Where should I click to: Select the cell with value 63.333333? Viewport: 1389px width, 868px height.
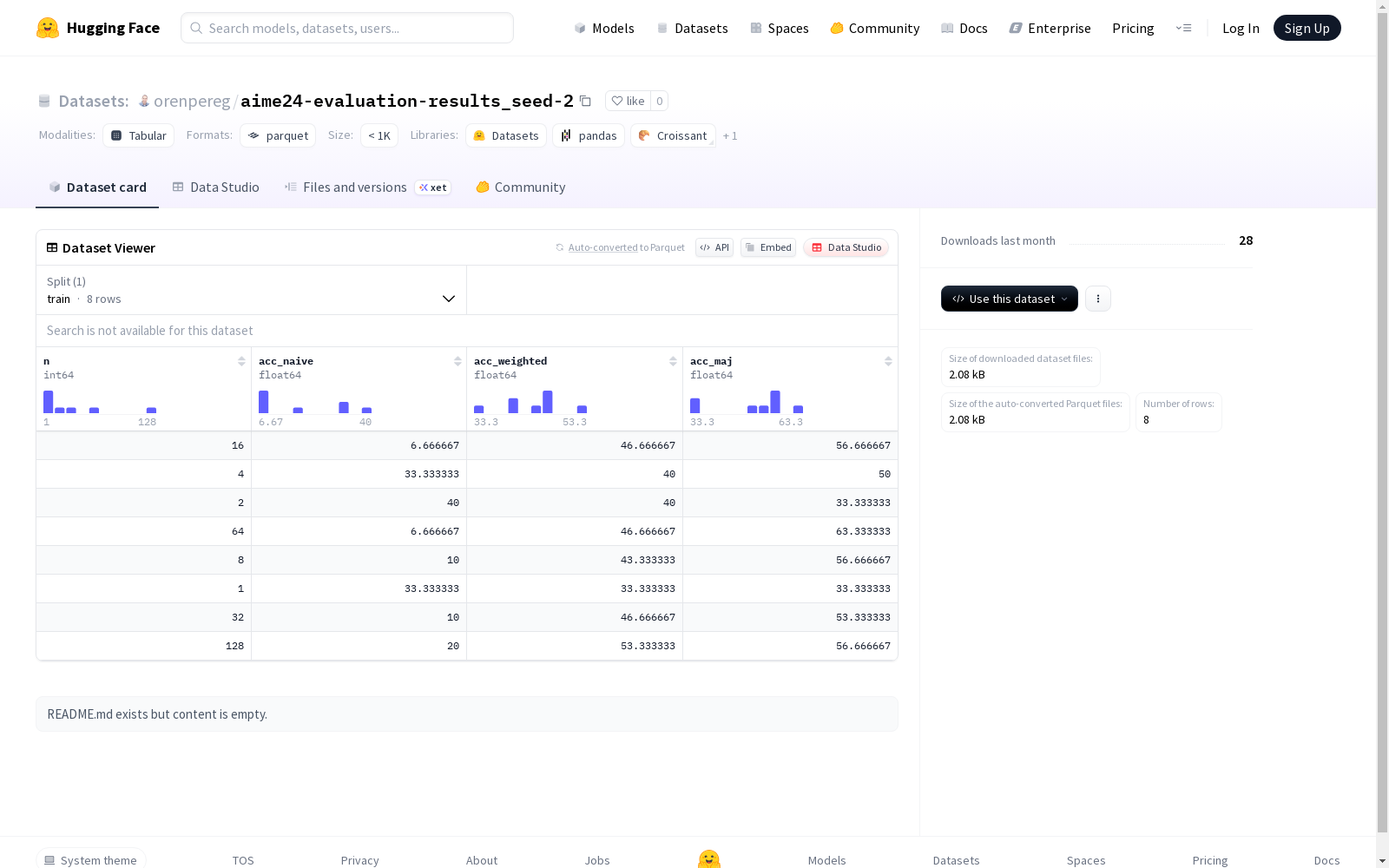tap(790, 531)
